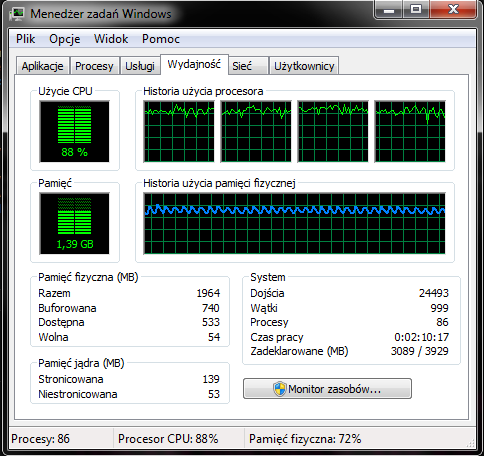Viewport: 484px width, 456px height.
Task: Open the Opcje menu
Action: click(65, 39)
